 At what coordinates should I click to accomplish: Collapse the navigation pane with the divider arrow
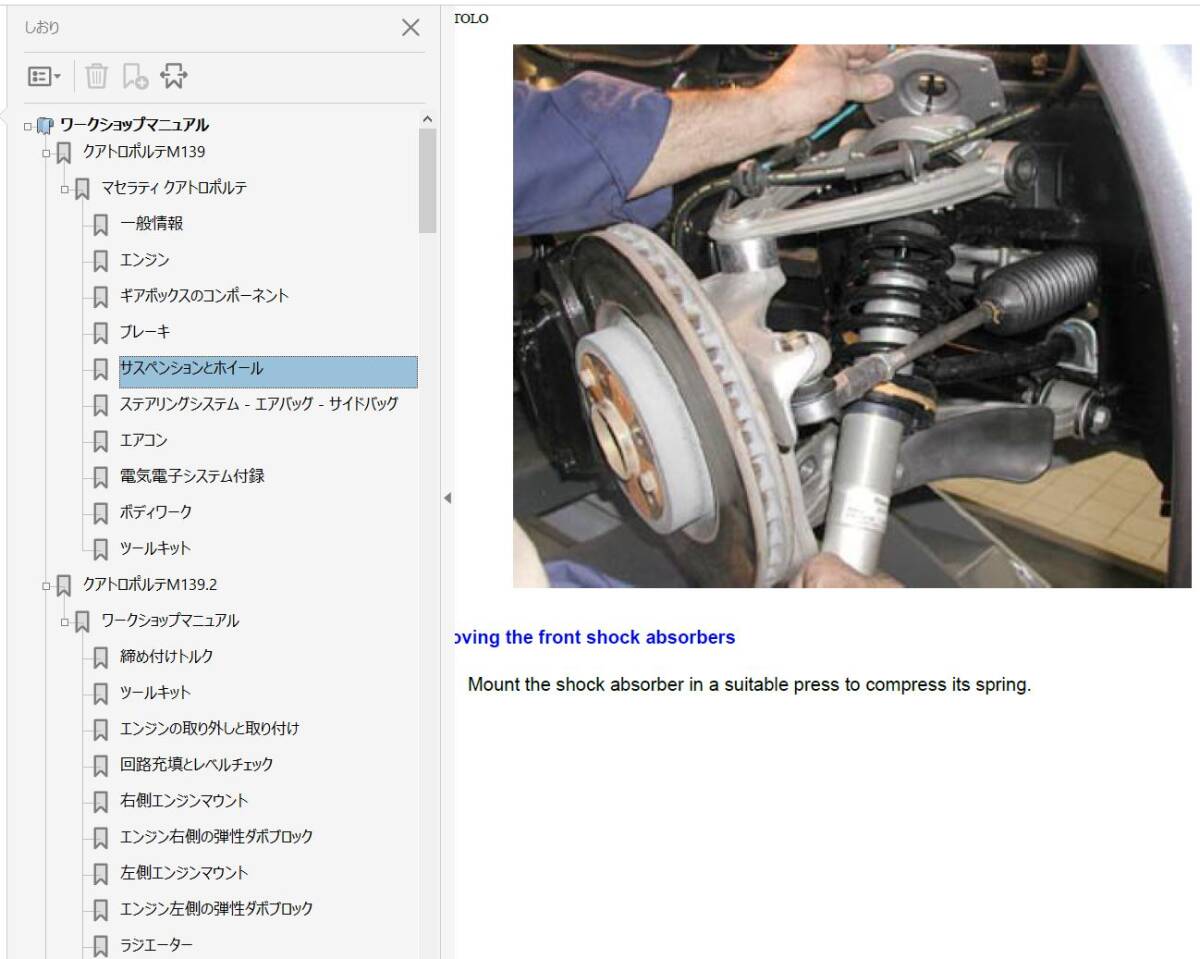(447, 497)
